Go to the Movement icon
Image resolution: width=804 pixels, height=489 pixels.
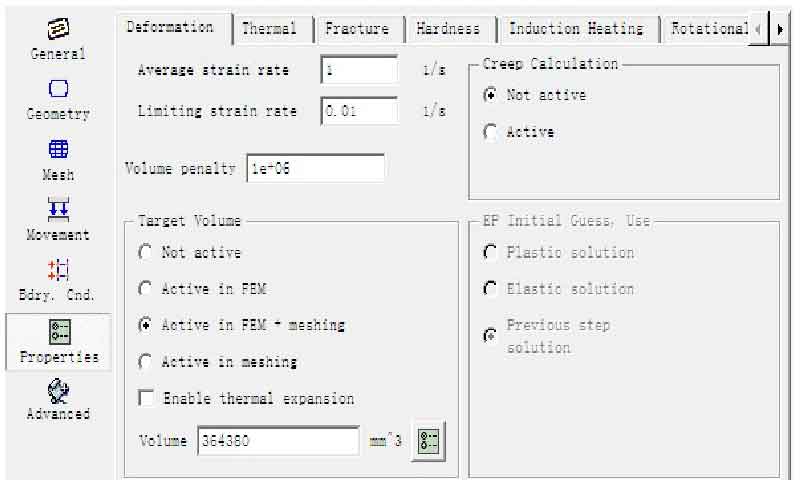pos(58,209)
